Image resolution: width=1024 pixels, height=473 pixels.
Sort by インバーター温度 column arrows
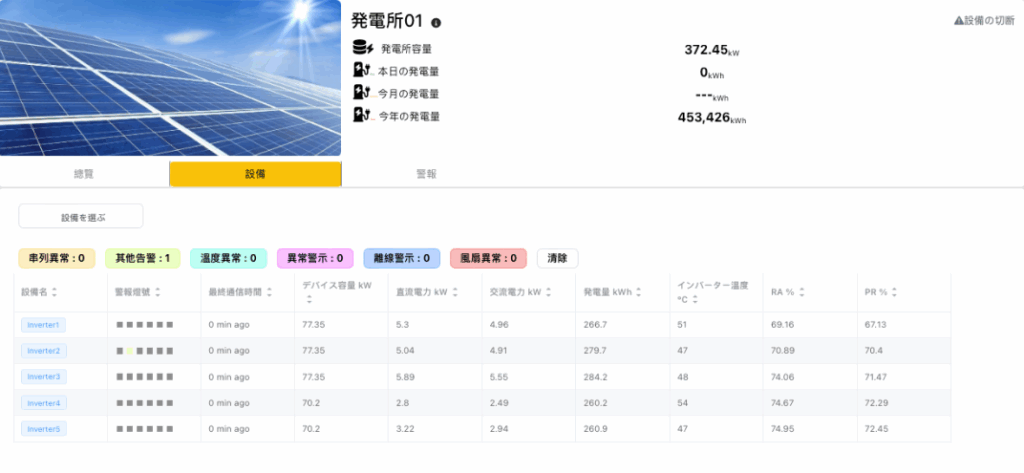pyautogui.click(x=695, y=300)
